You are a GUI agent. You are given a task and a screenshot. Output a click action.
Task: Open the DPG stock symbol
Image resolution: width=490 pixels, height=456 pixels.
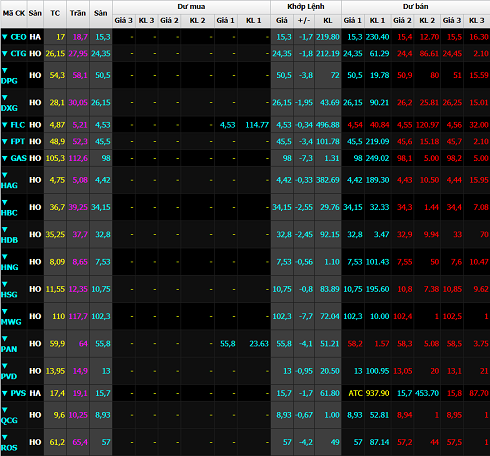(9, 81)
